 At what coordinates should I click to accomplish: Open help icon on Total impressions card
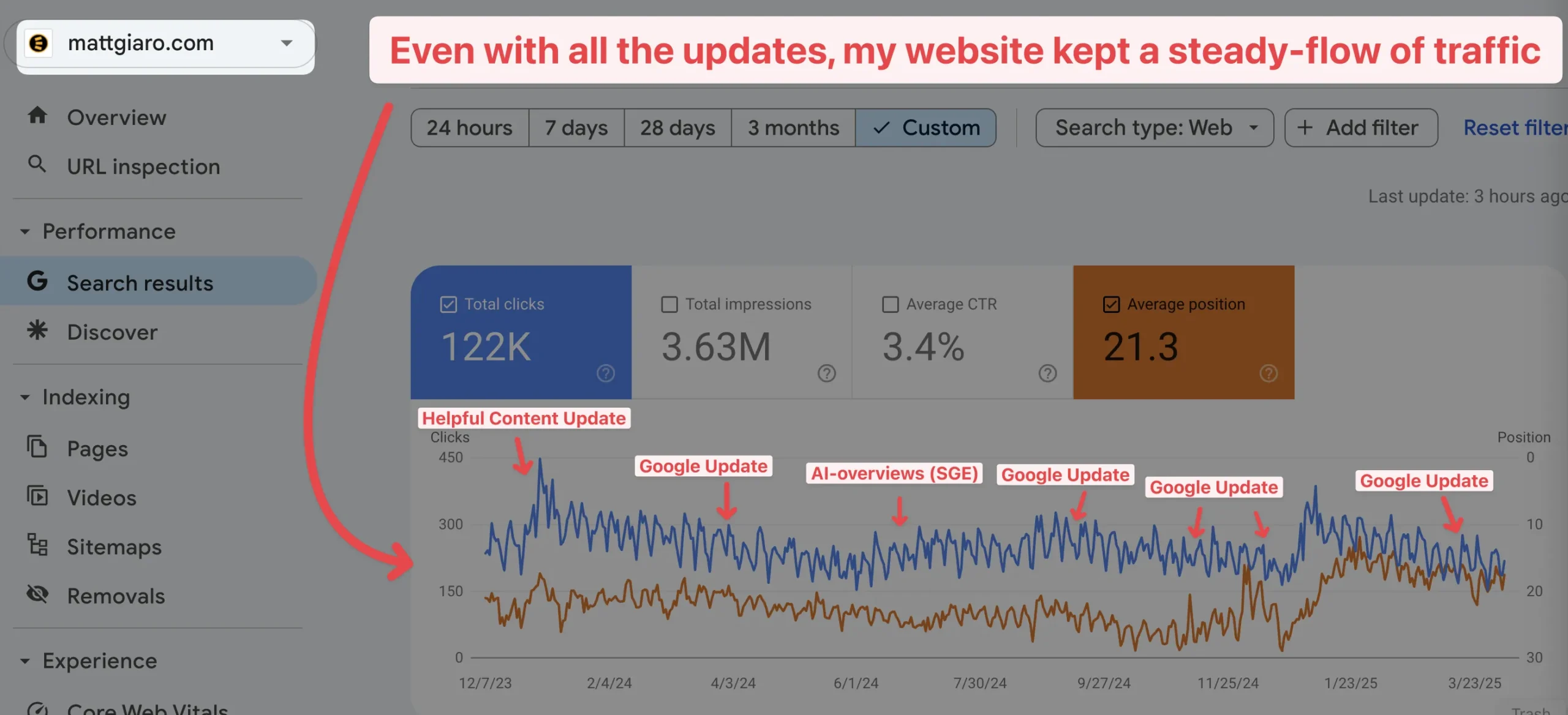[827, 373]
